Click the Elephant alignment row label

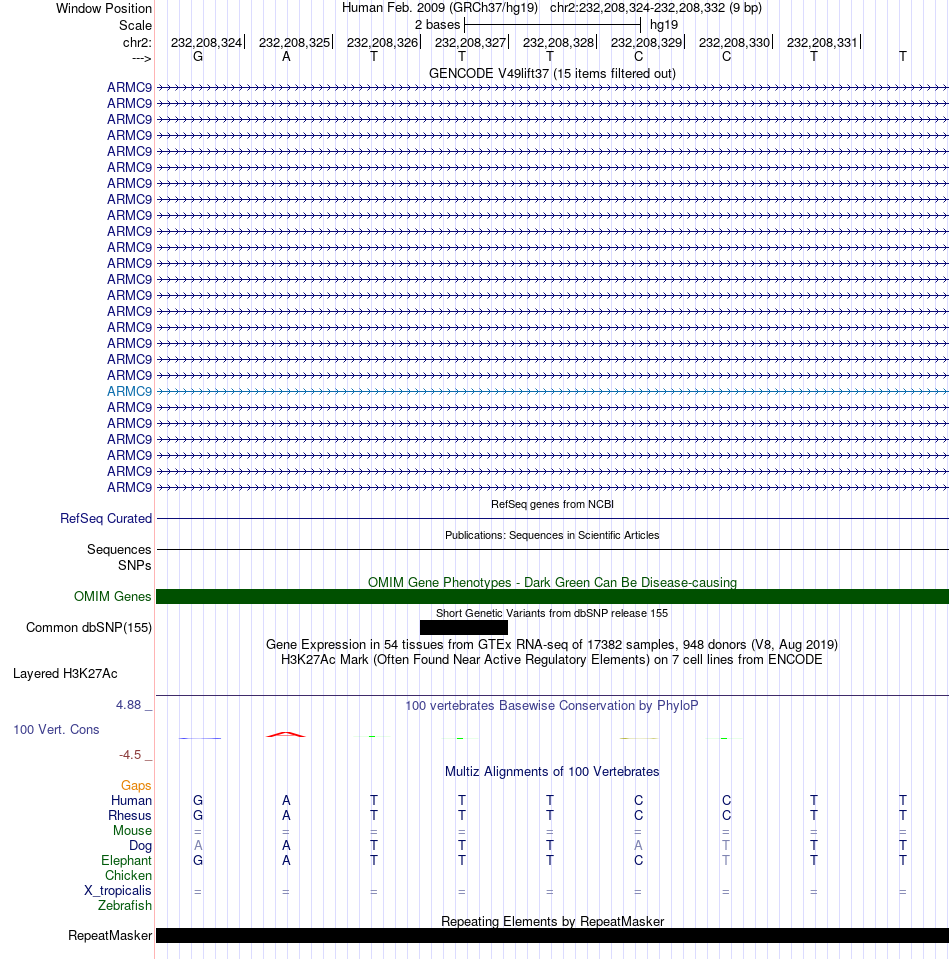[x=126, y=861]
